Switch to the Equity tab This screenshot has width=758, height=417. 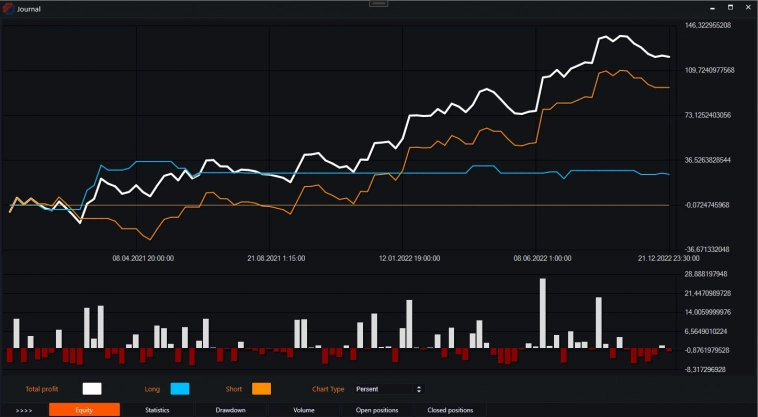[84, 410]
